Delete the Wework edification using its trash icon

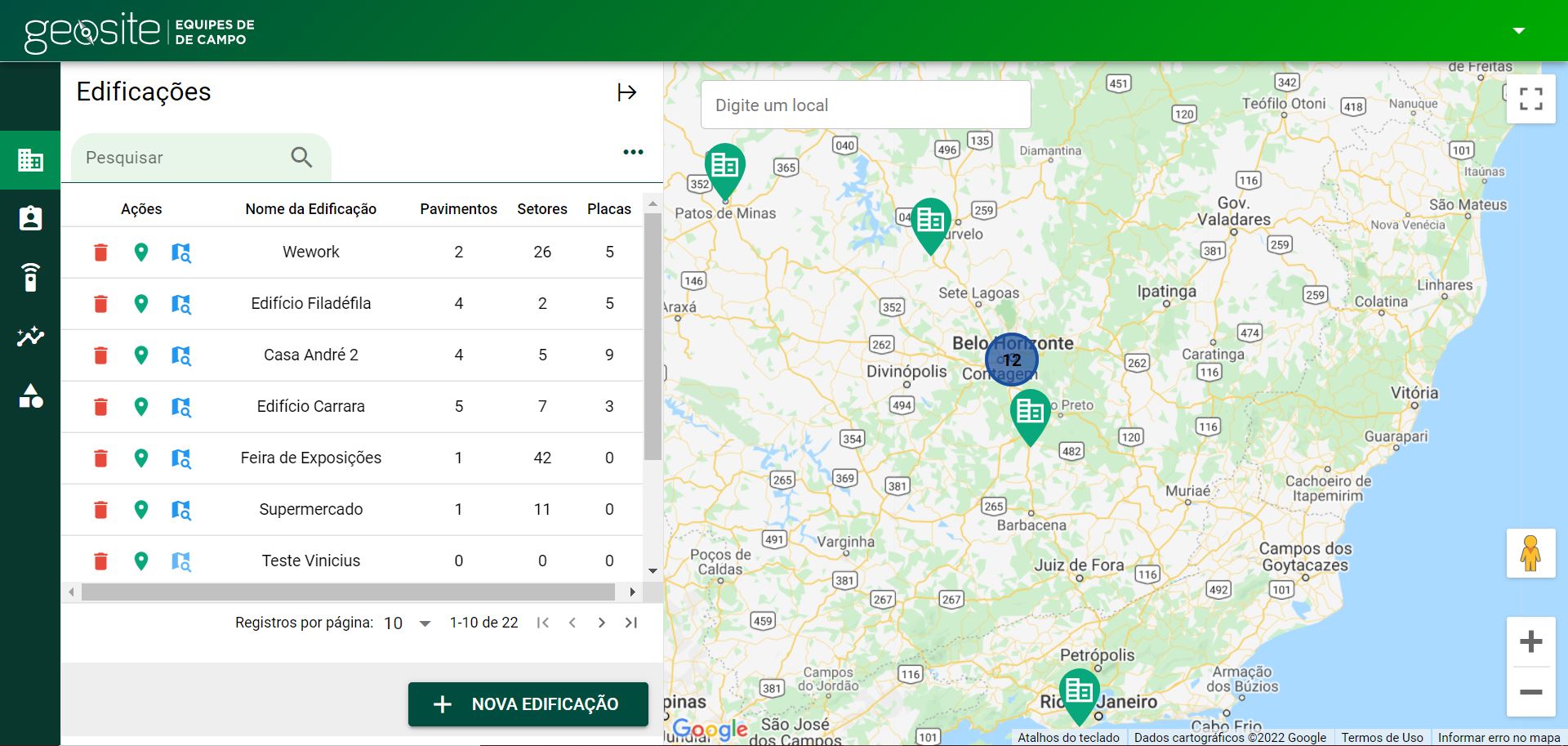100,252
